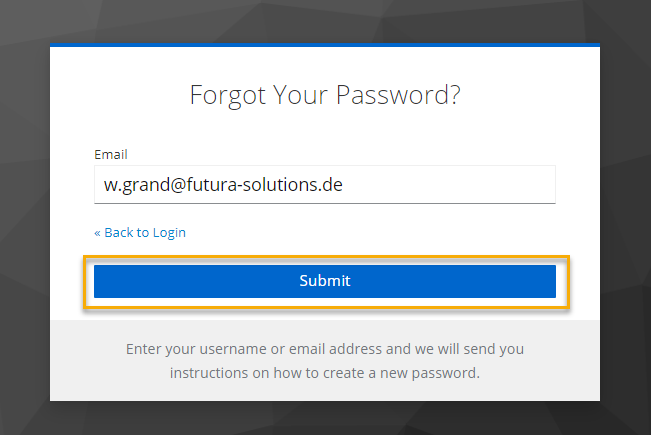The width and height of the screenshot is (651, 435).
Task: Click the Email label above the field
Action: click(x=111, y=155)
